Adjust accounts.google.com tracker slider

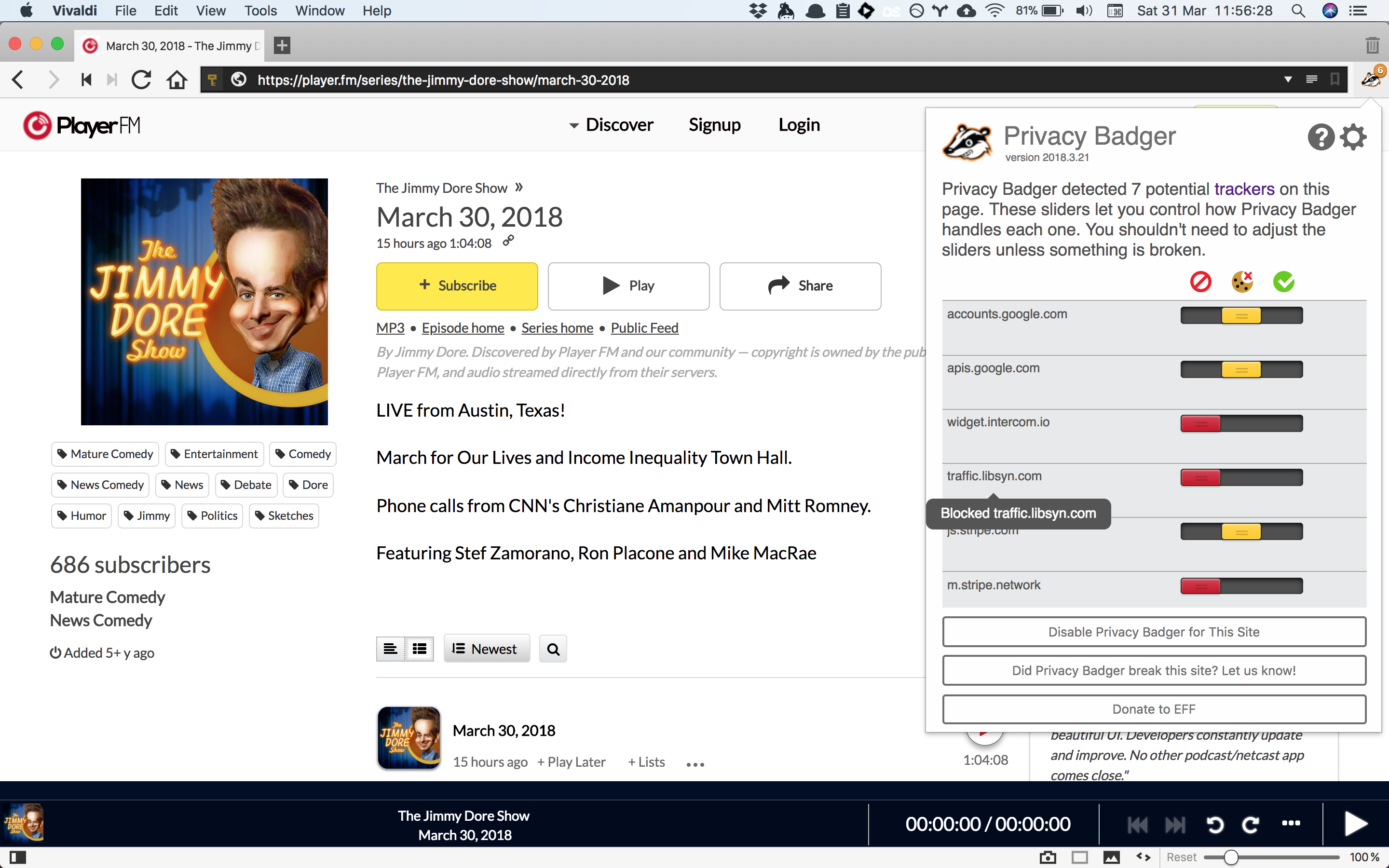pos(1241,316)
